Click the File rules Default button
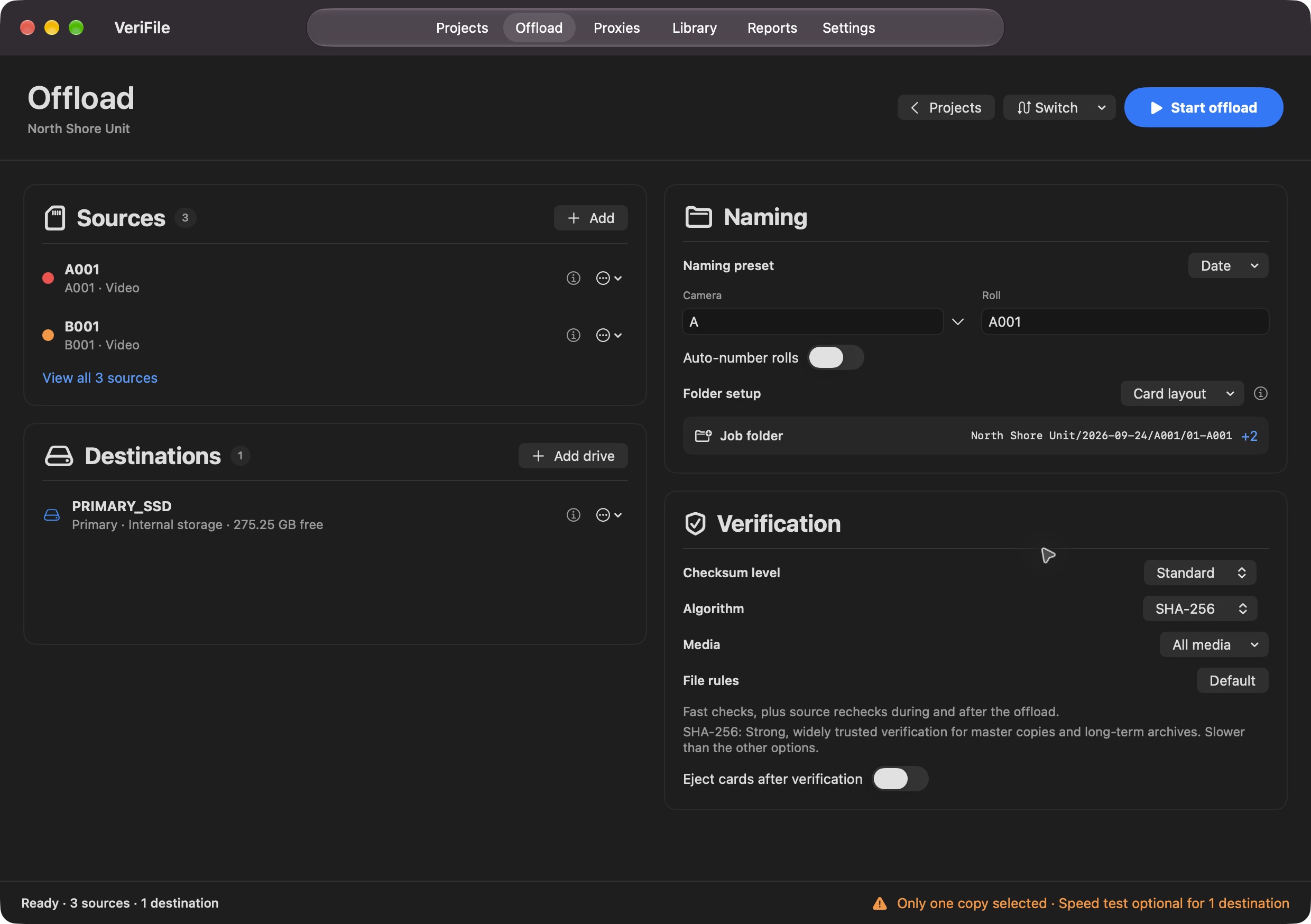Image resolution: width=1311 pixels, height=924 pixels. (1232, 681)
